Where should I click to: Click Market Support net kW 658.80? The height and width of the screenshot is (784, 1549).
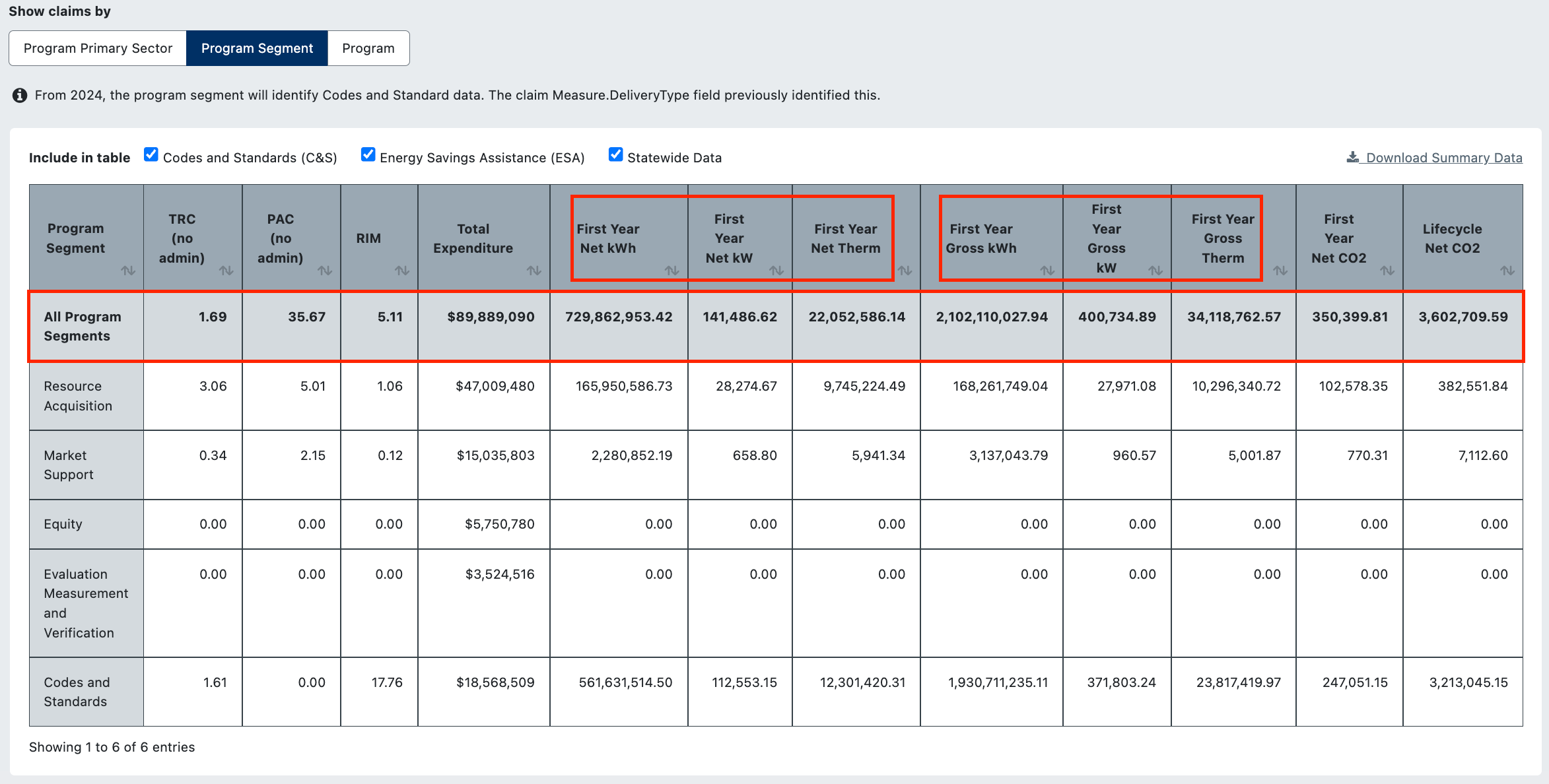pyautogui.click(x=755, y=455)
